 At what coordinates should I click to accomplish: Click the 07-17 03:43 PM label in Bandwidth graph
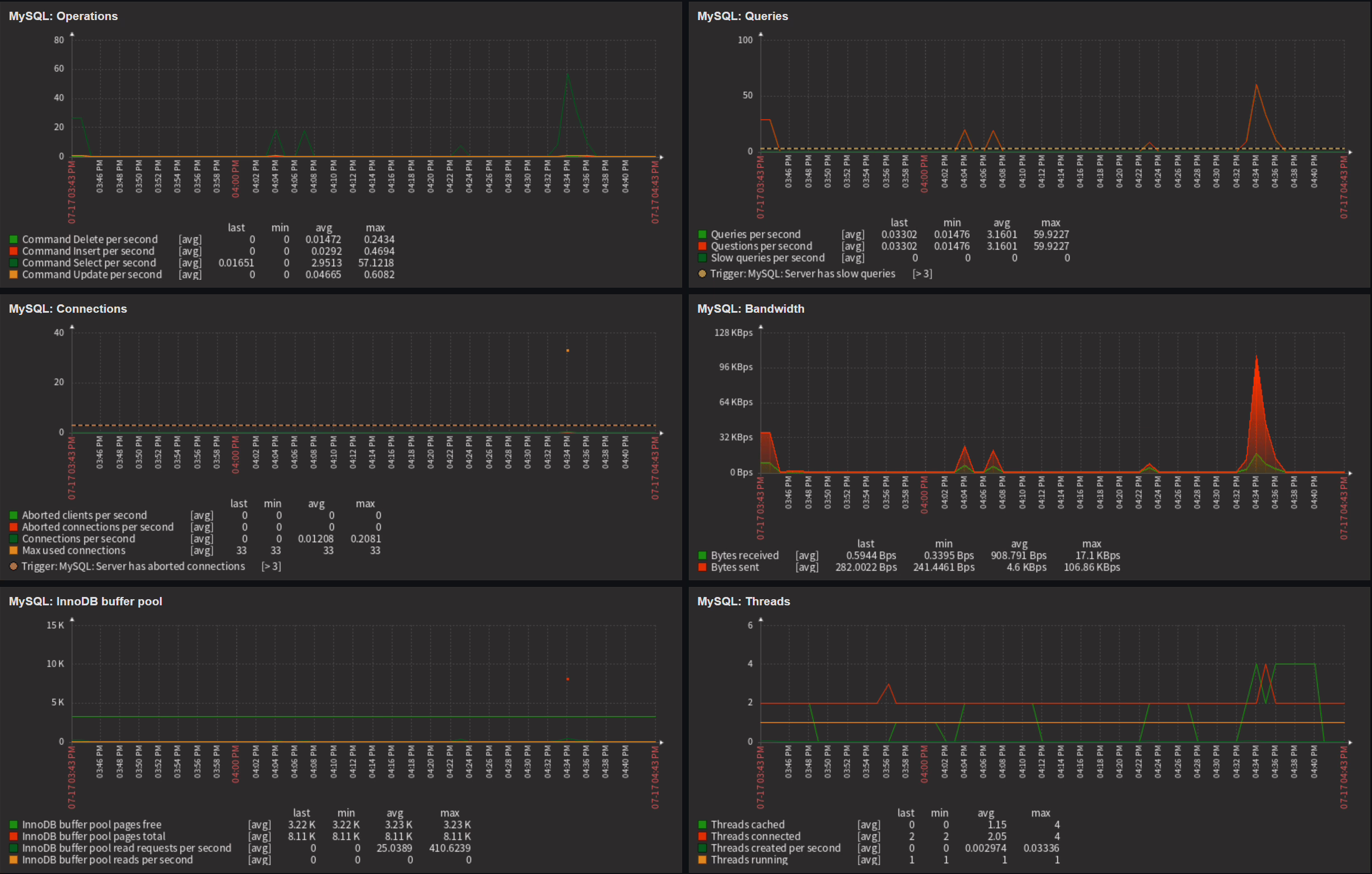tap(760, 508)
